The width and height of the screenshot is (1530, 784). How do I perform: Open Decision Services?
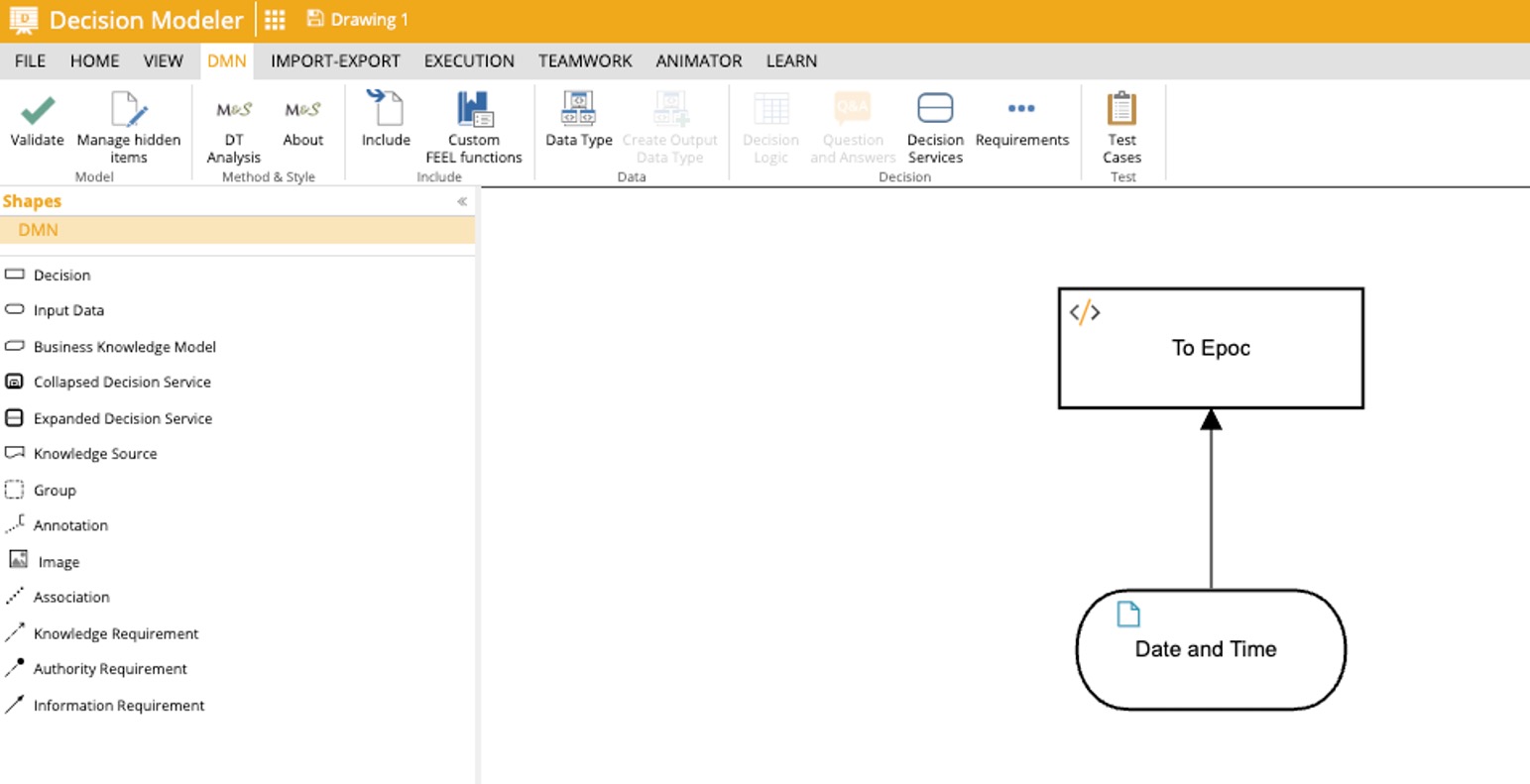[935, 109]
